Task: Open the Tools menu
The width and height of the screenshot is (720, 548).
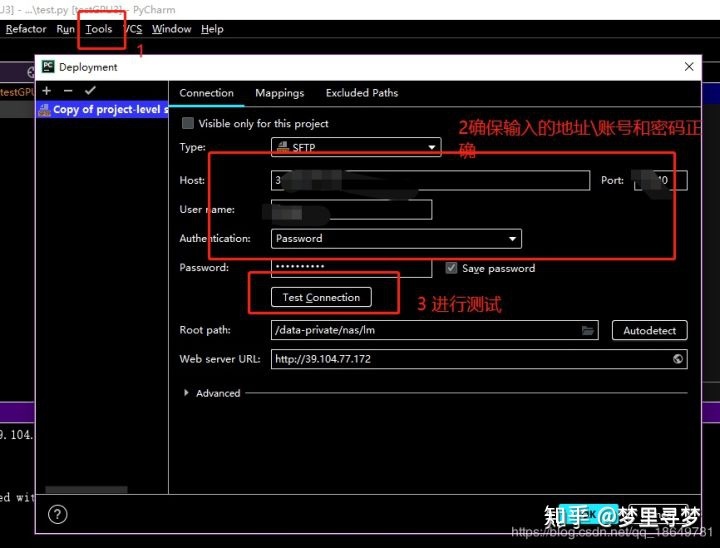Action: tap(99, 29)
